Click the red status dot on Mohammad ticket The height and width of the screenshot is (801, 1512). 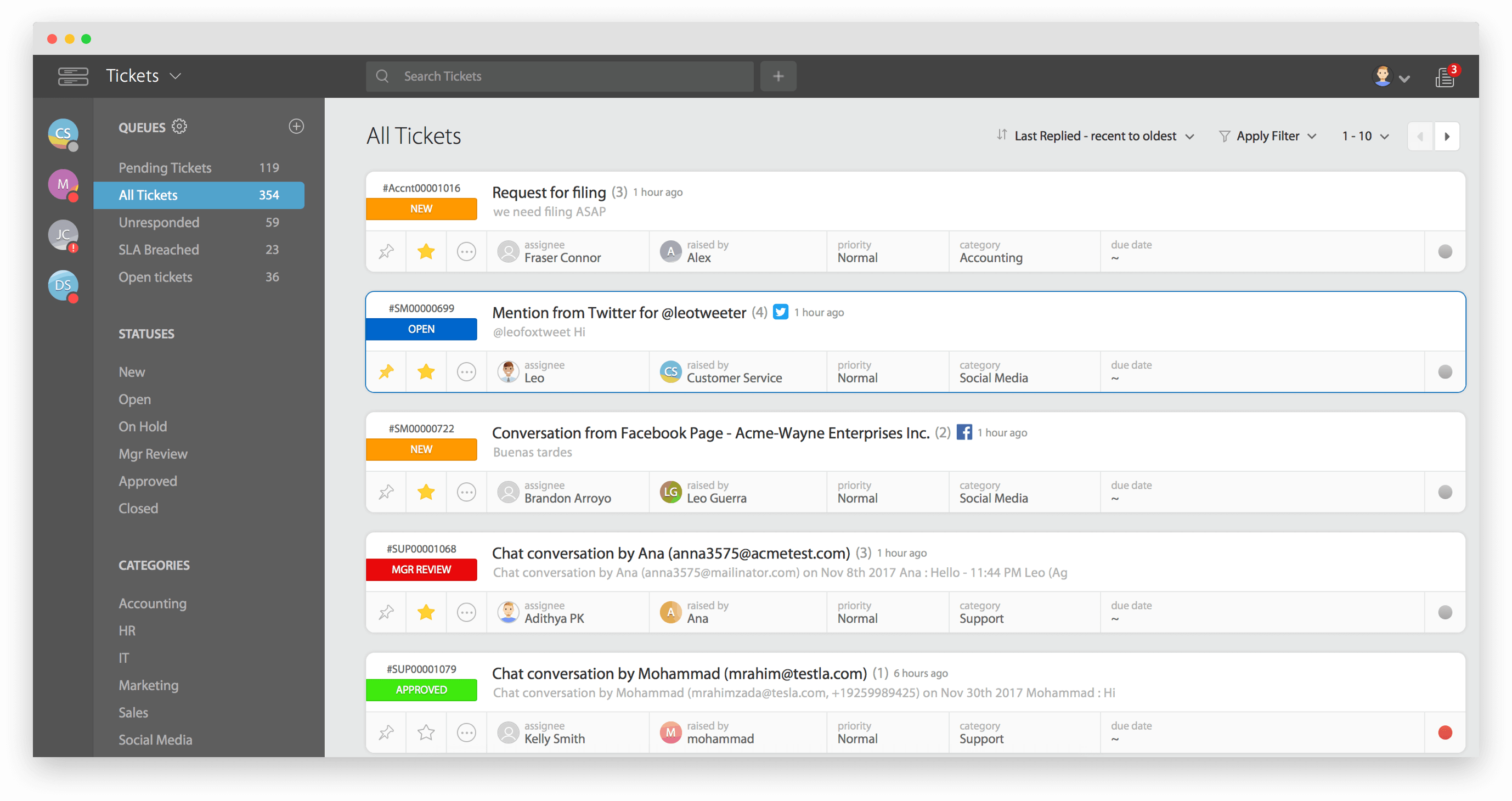[1445, 732]
